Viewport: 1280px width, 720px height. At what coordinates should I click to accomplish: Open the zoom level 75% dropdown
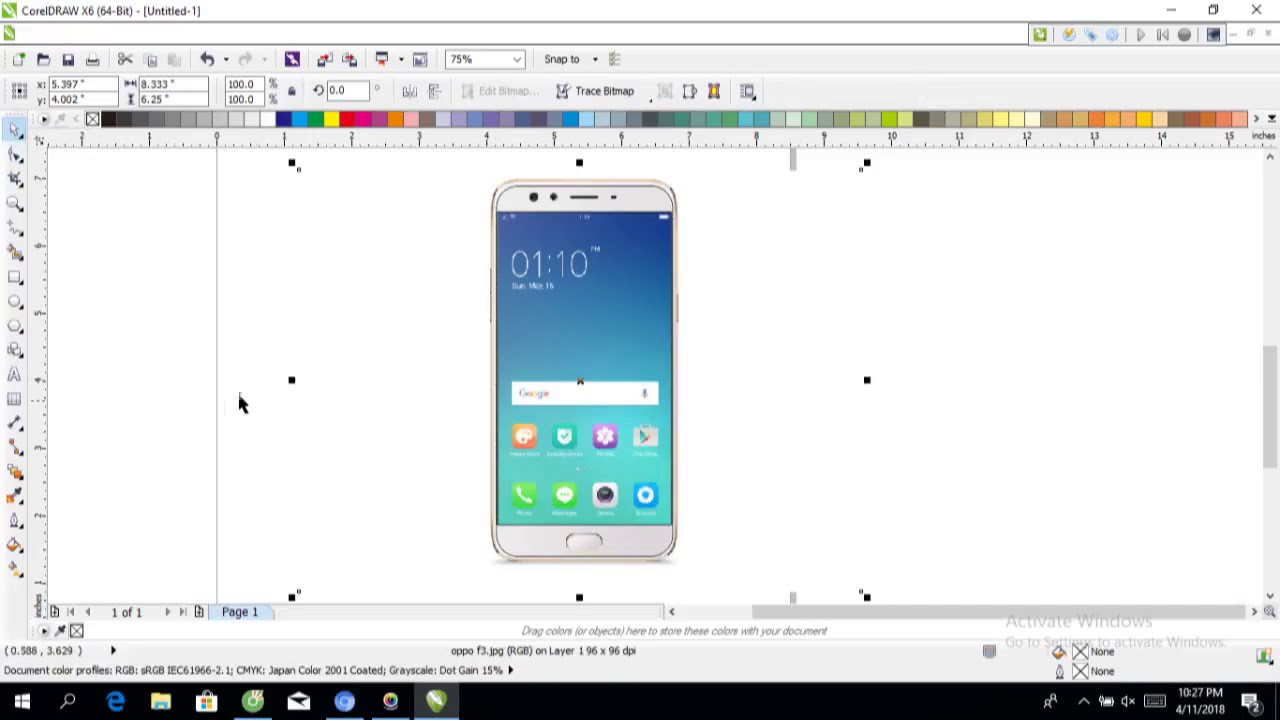click(x=516, y=59)
